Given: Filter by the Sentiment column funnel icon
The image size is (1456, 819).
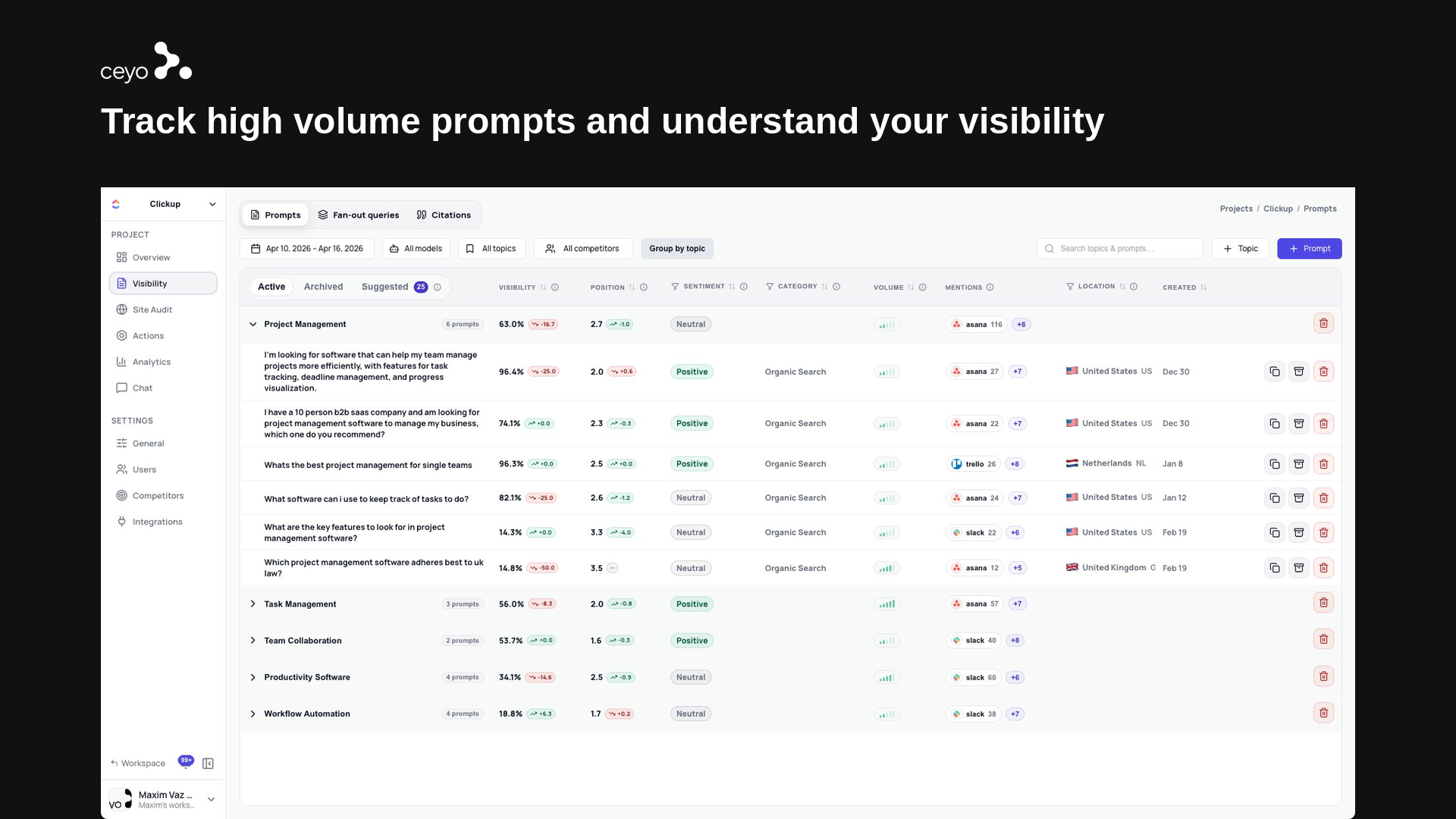Looking at the screenshot, I should point(675,287).
